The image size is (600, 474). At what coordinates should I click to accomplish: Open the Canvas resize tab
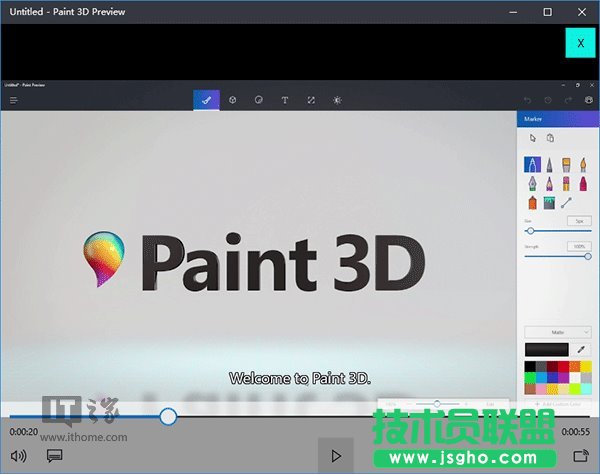click(311, 100)
